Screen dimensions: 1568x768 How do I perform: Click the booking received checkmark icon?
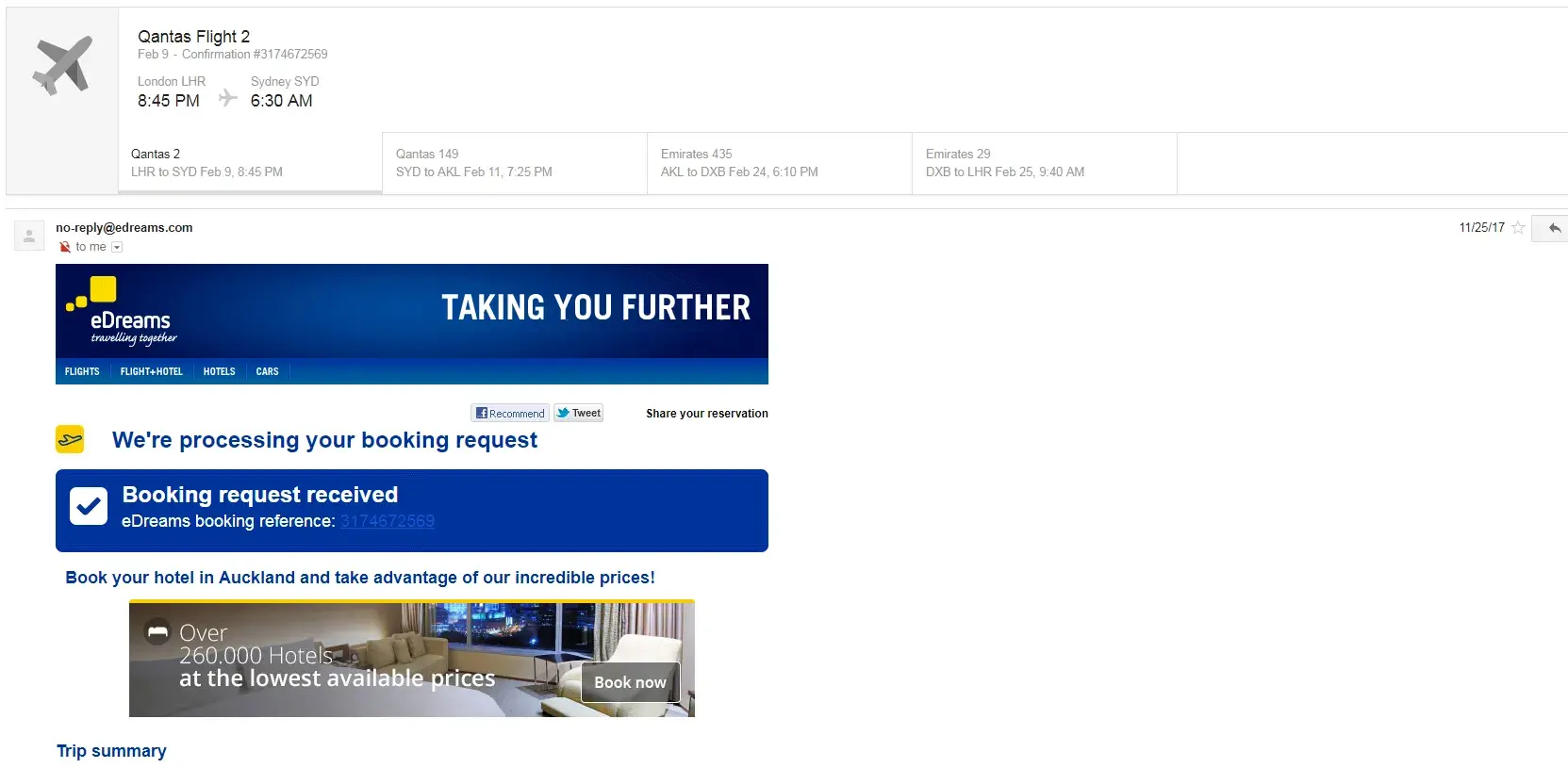(x=89, y=506)
